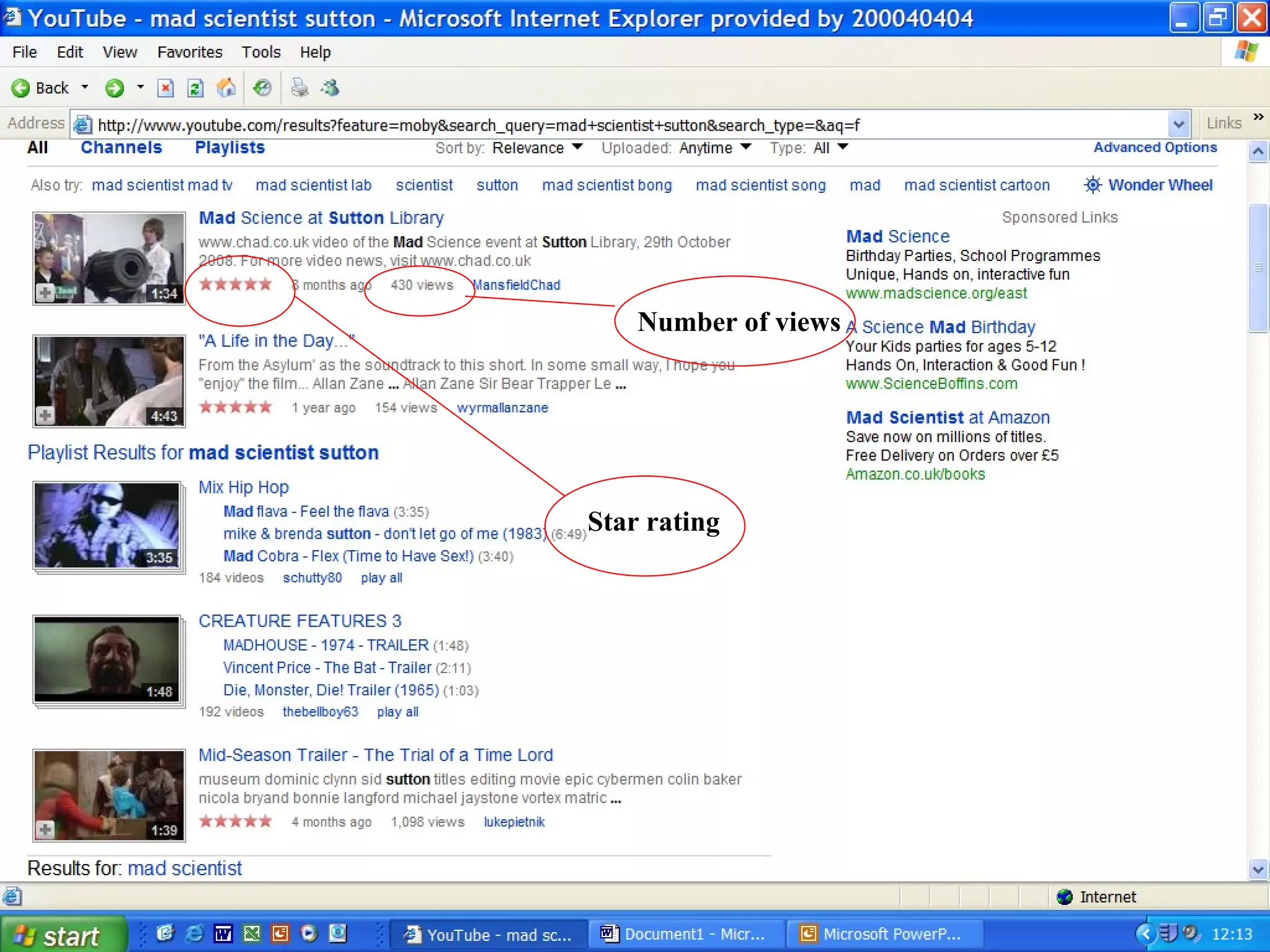Click the Refresh page icon
The image size is (1270, 952).
(x=195, y=89)
